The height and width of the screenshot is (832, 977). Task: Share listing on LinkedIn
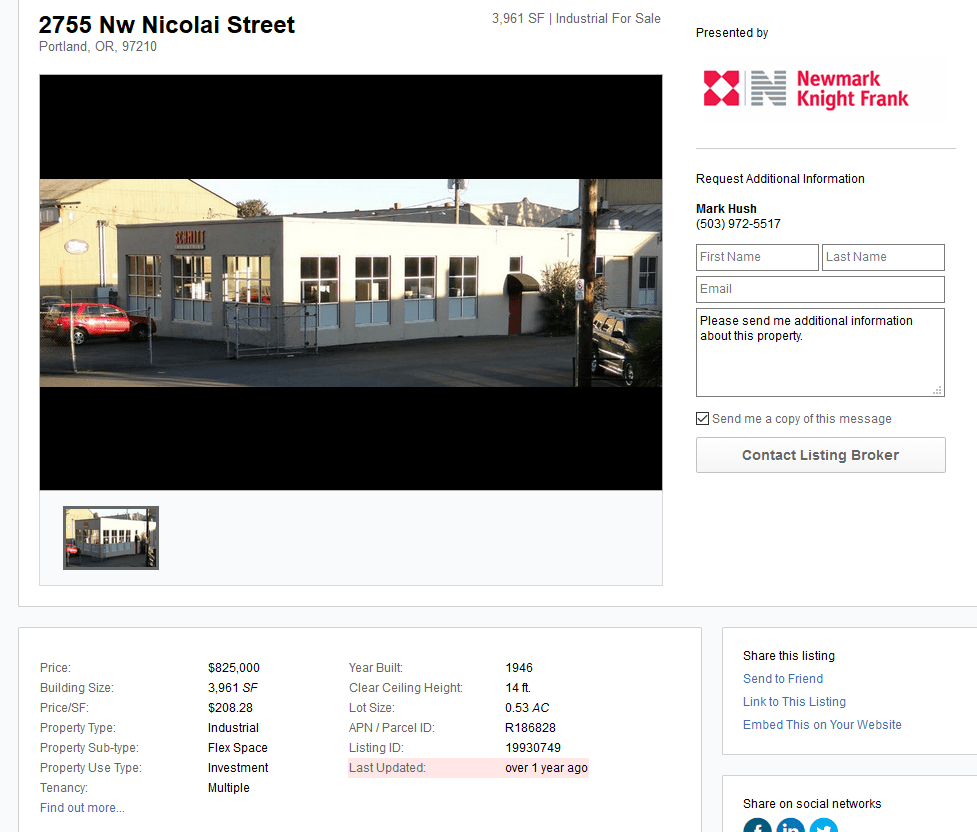[x=791, y=826]
